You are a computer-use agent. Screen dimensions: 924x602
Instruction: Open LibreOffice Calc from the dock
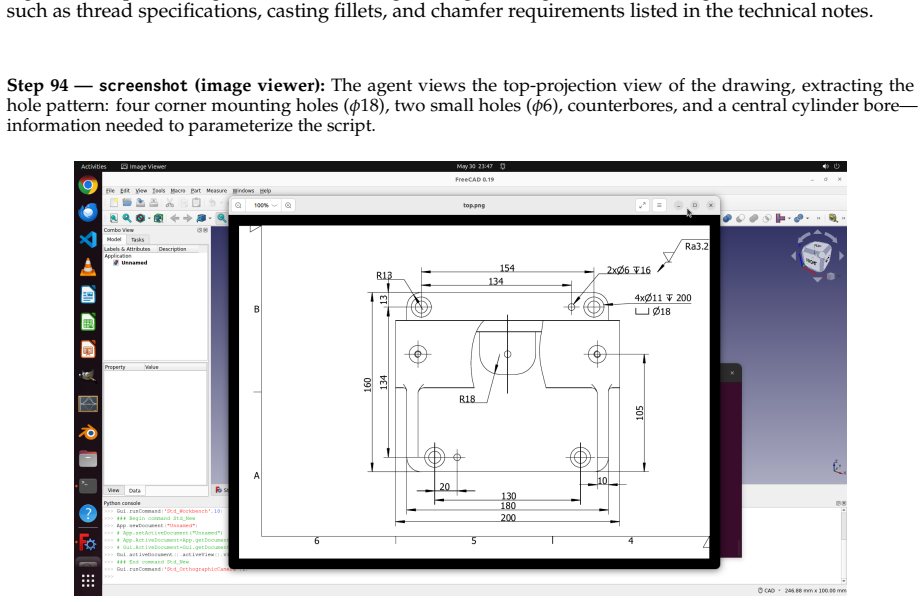88,322
